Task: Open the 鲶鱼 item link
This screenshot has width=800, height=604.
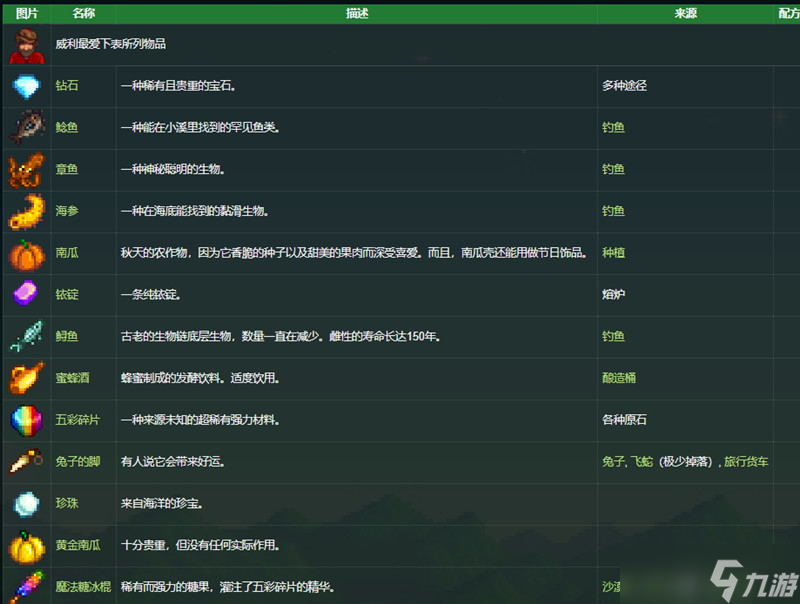Action: [x=67, y=128]
